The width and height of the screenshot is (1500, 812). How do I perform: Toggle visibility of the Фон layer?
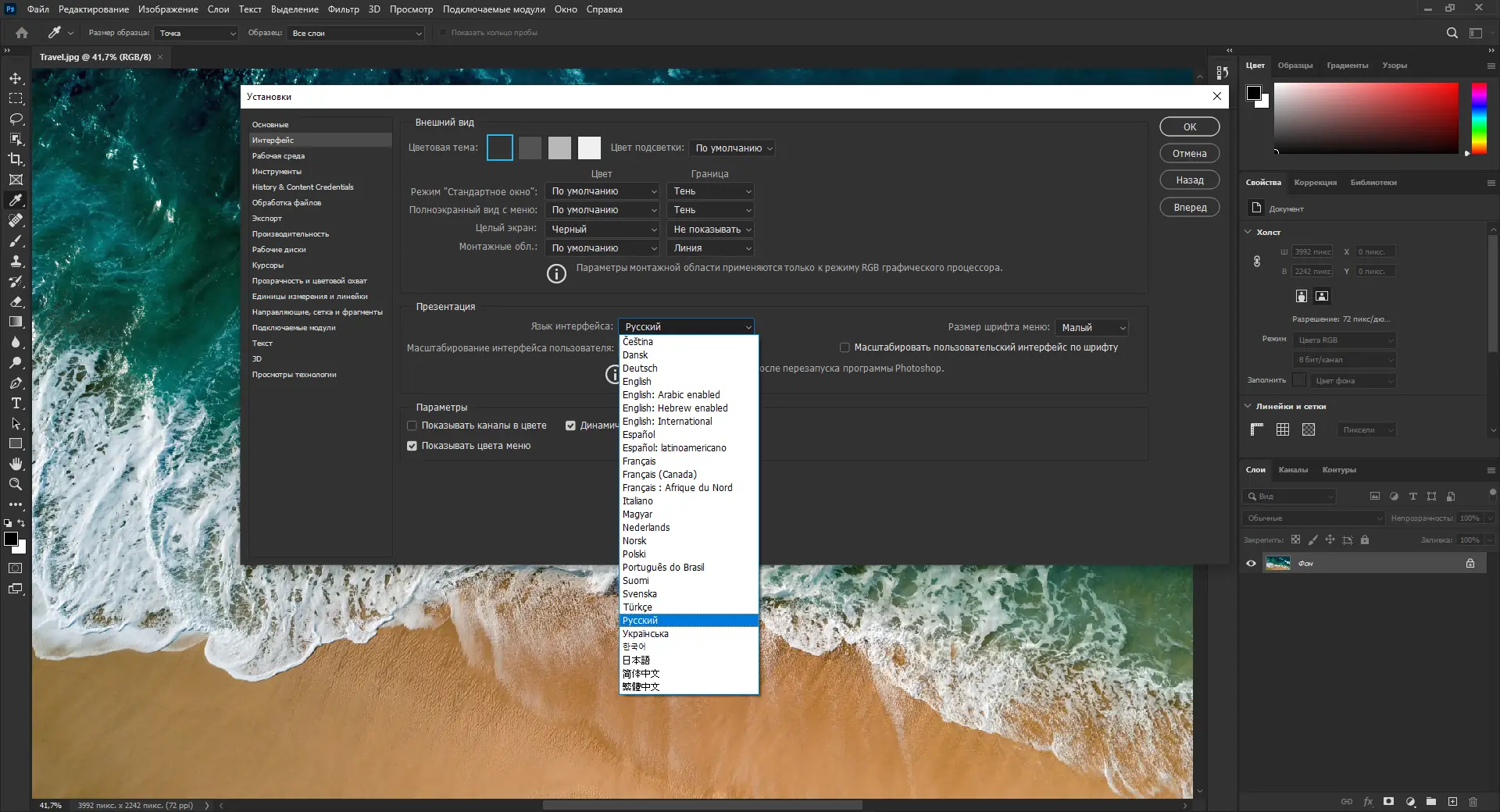coord(1251,563)
